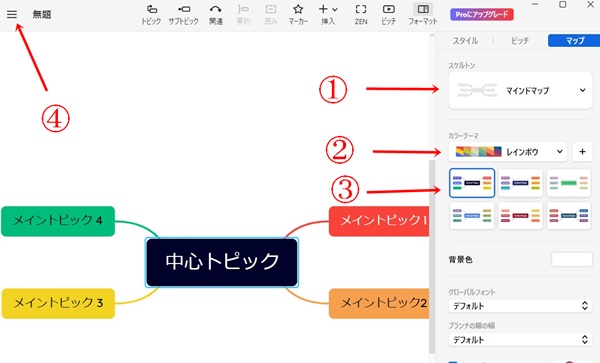This screenshot has width=600, height=363.
Task: Select the メイントピック 4 node
Action: click(58, 221)
